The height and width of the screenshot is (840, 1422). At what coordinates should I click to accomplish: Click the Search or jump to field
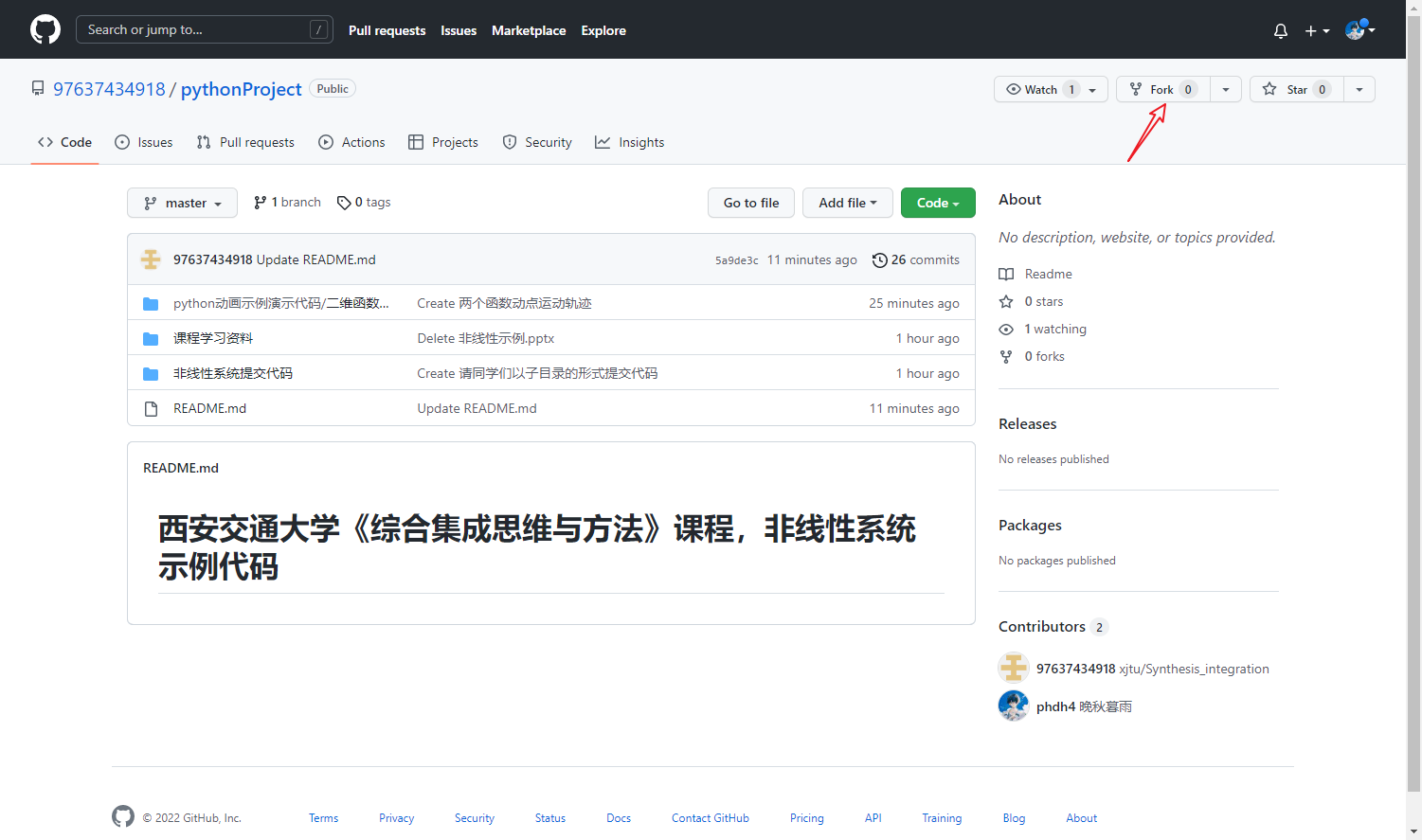pos(204,29)
